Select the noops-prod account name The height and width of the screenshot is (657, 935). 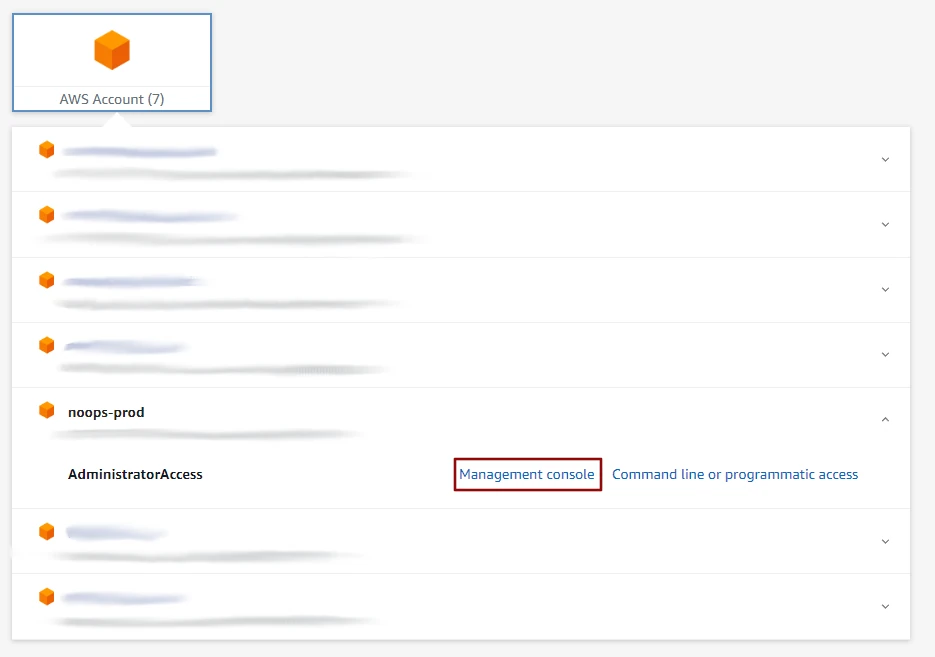click(x=106, y=412)
